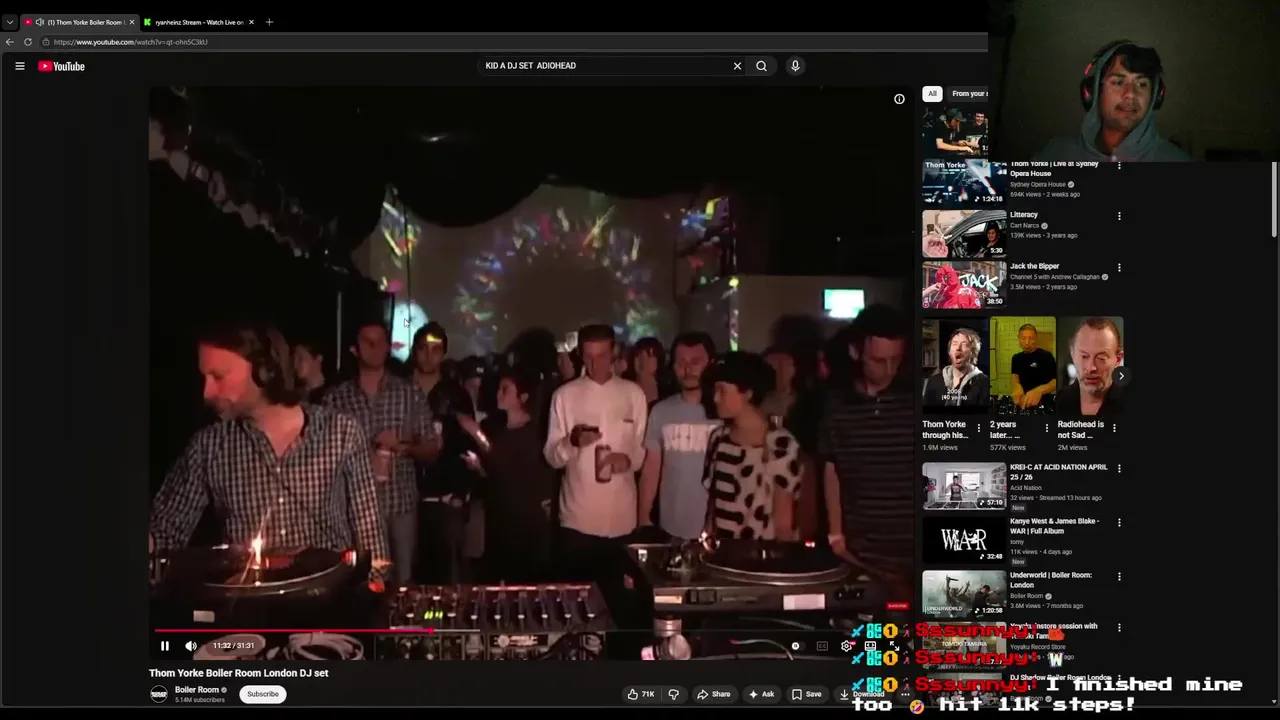Open options for 'Thom Yorke through his...' short

point(979,428)
